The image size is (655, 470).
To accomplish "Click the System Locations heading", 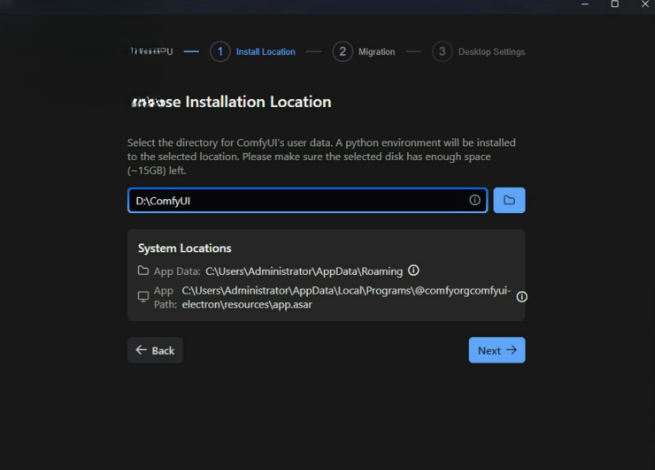I will coord(184,248).
